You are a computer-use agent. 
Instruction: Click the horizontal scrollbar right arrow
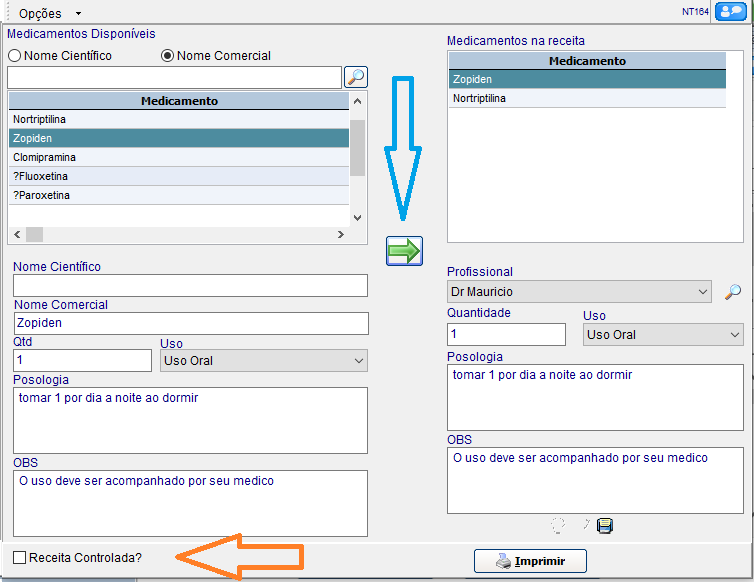click(340, 235)
